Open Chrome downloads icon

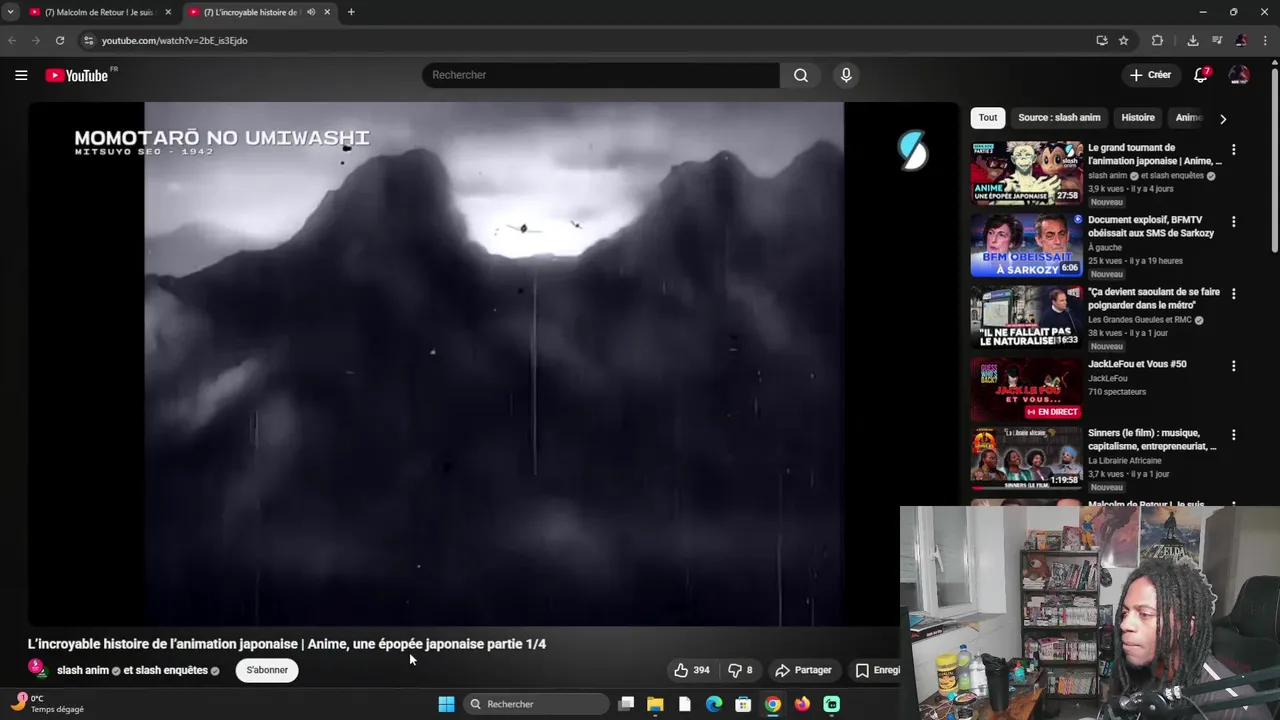coord(1193,40)
